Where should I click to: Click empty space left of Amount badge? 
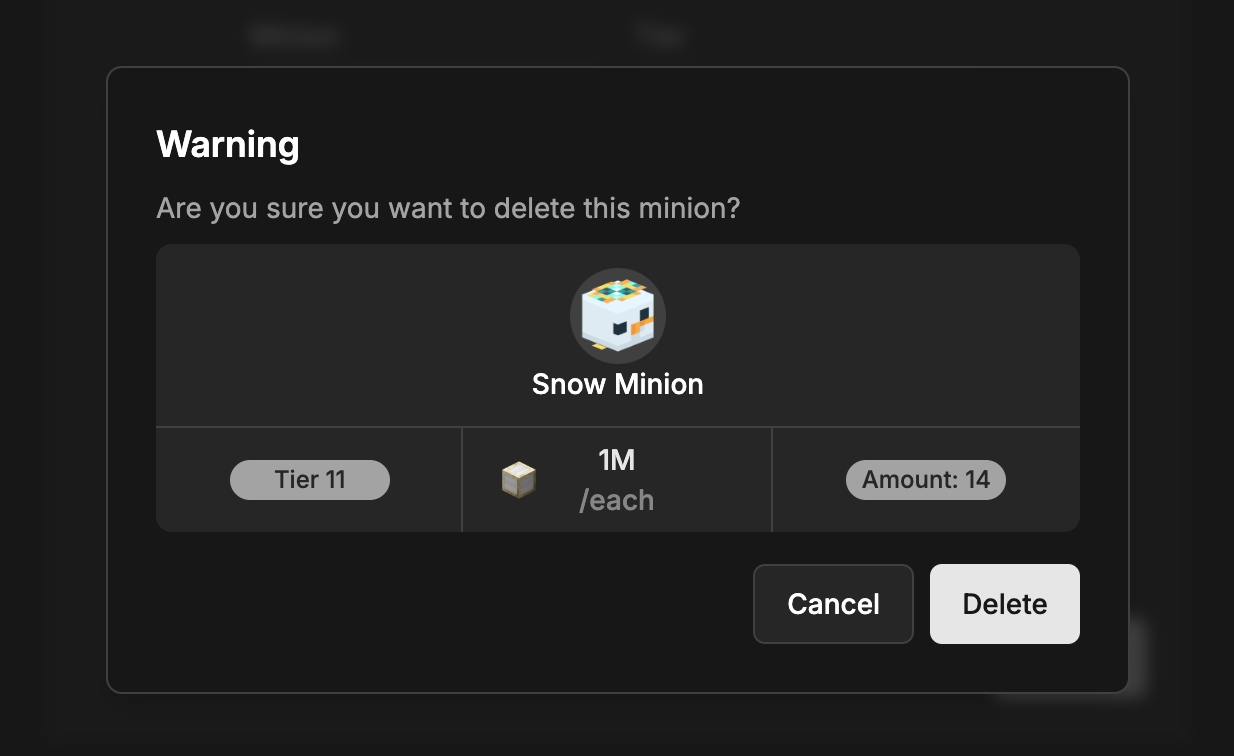808,480
